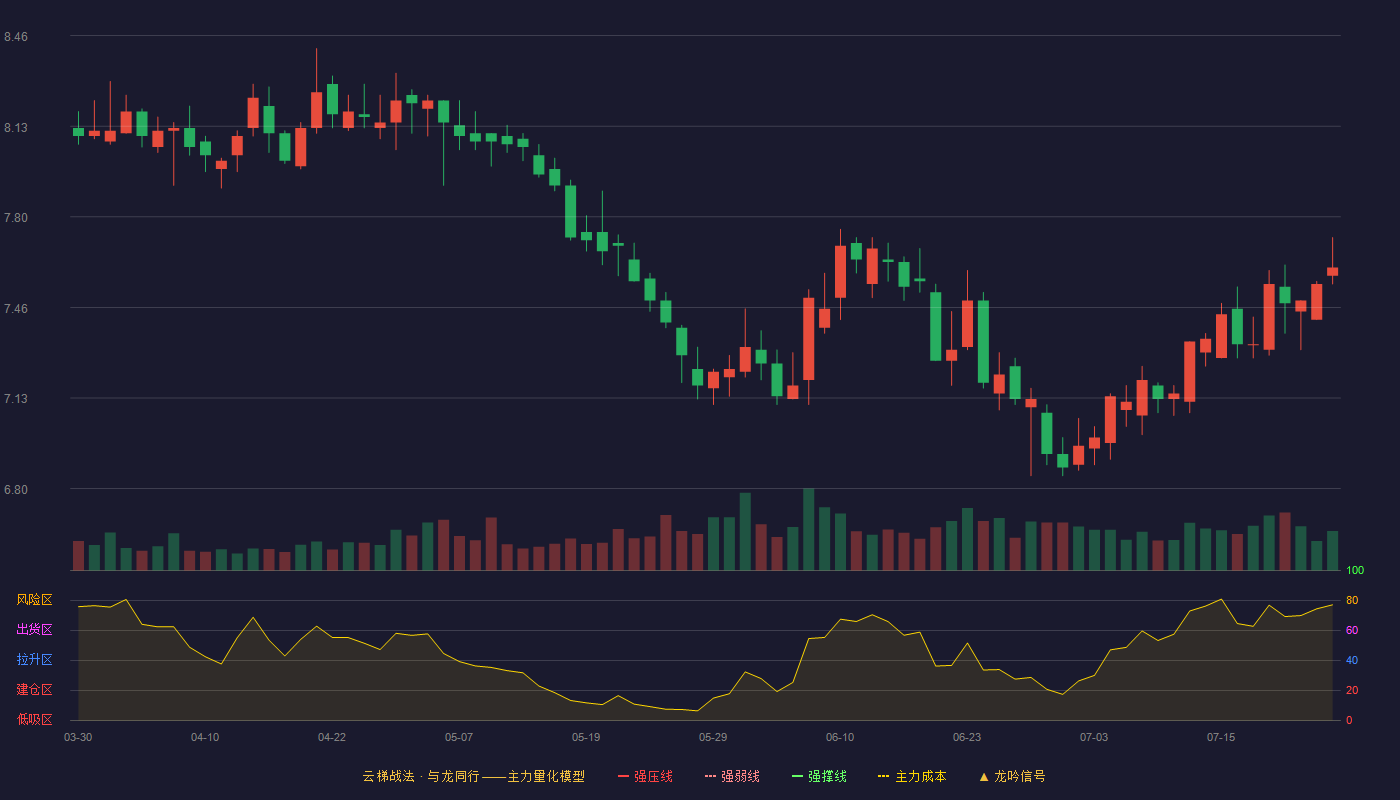Select the 出货区 zone label

(x=34, y=630)
